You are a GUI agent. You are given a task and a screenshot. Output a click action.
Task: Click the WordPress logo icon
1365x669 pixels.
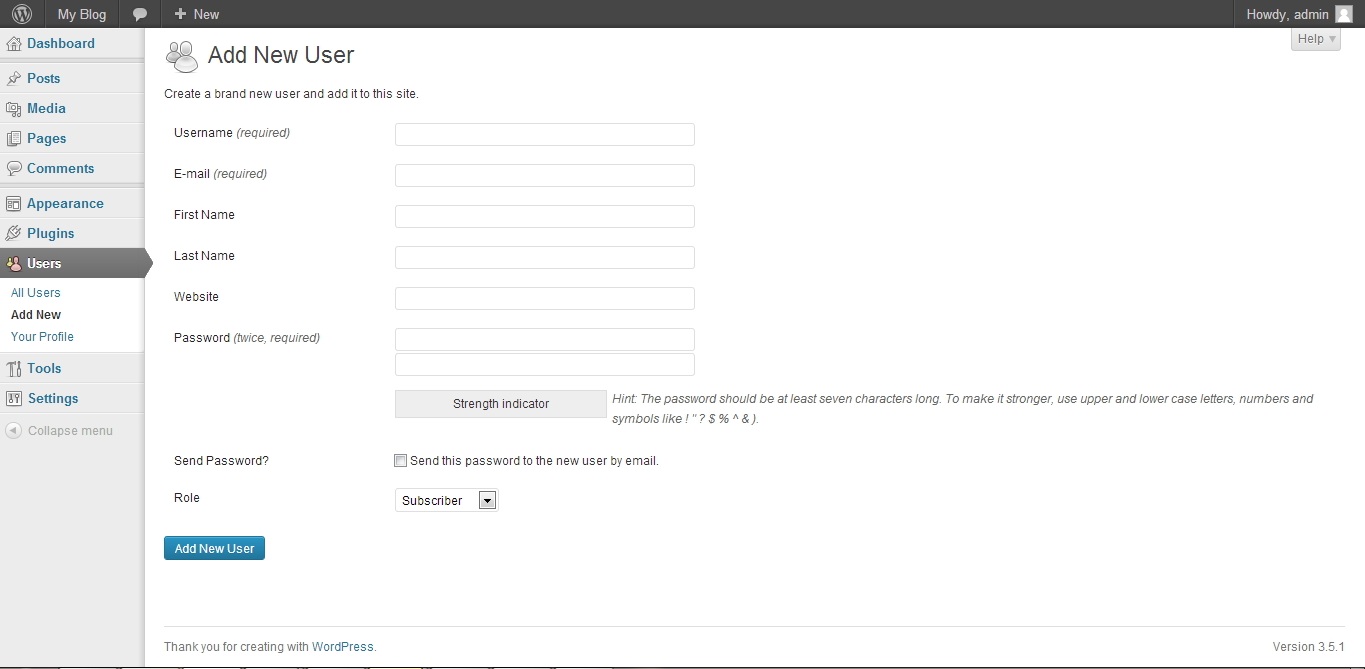point(22,14)
